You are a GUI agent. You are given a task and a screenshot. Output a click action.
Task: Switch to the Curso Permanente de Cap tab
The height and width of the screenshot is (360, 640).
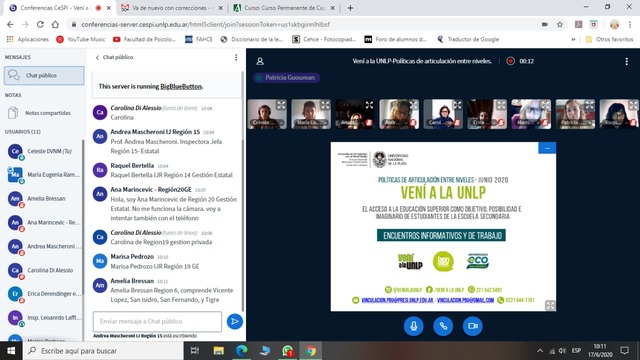pos(284,8)
